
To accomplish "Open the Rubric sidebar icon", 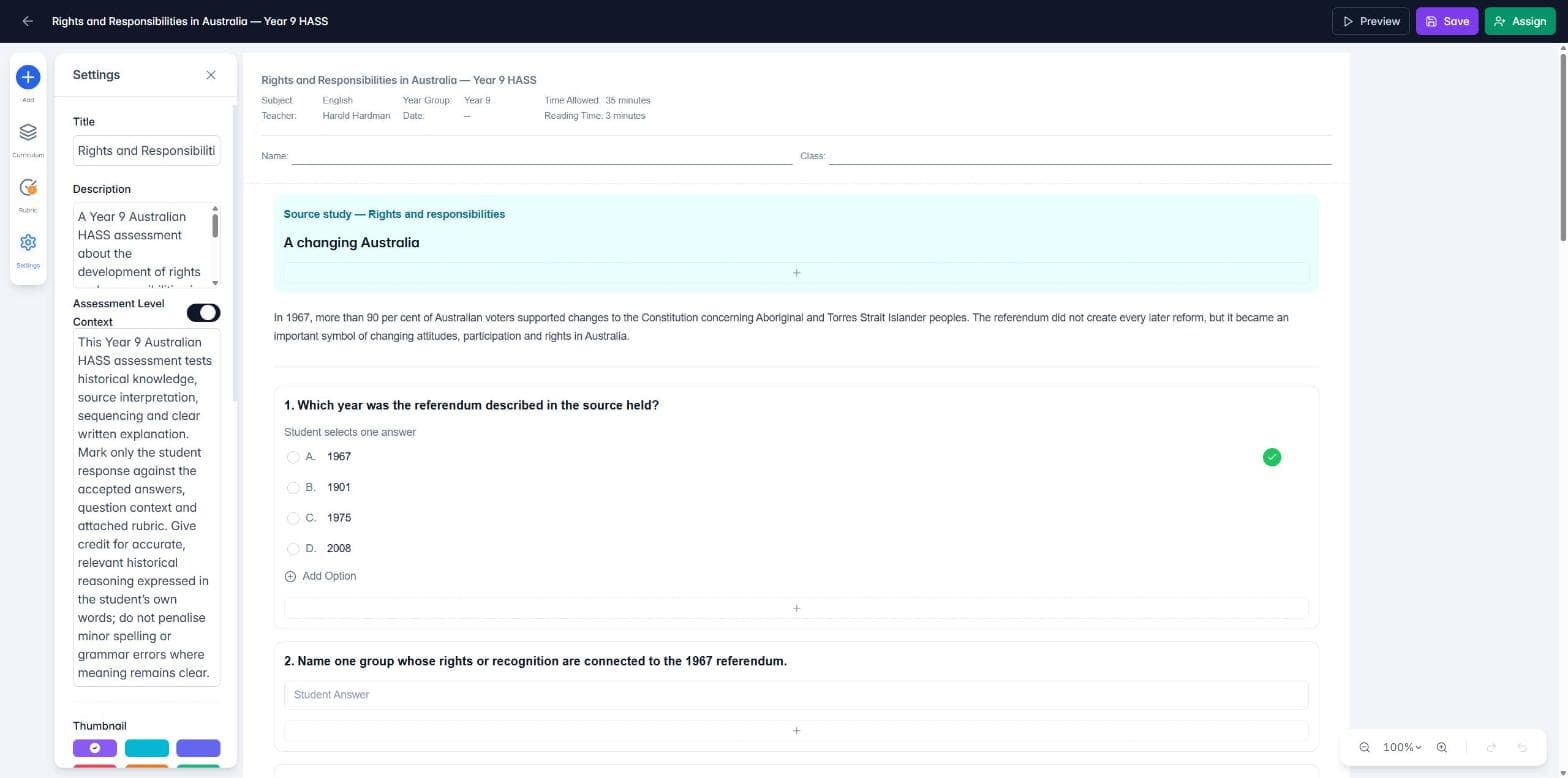I will 28,187.
